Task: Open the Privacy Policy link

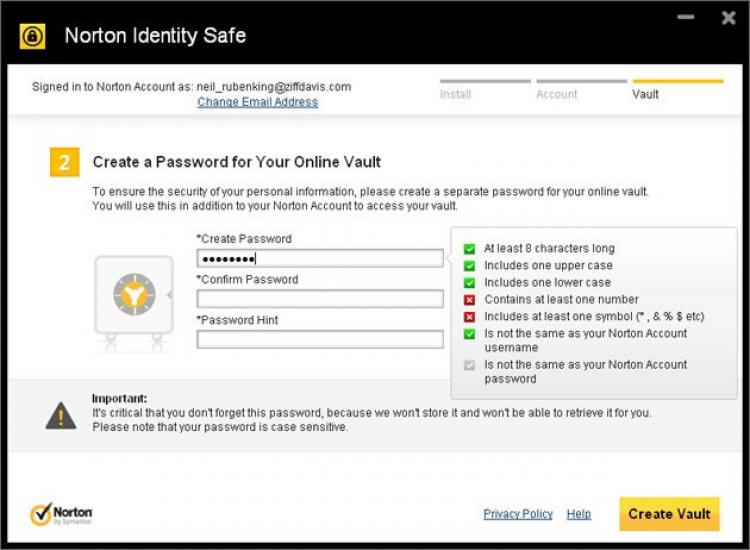Action: [518, 514]
